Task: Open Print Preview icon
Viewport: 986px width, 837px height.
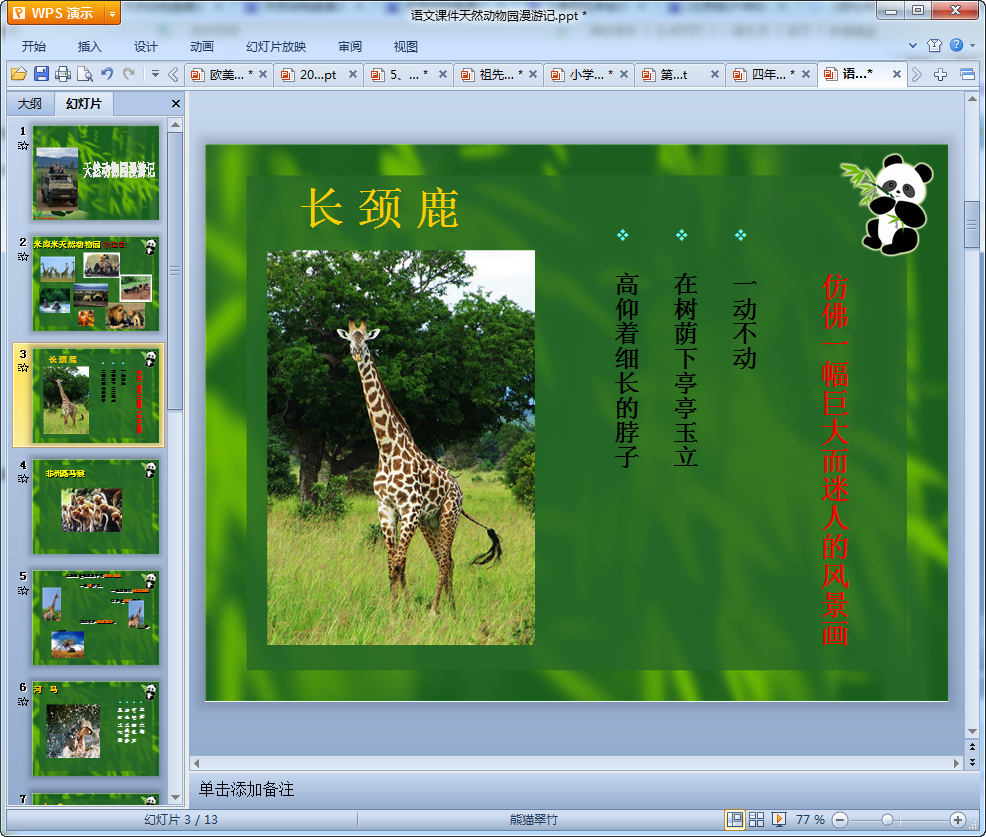Action: pyautogui.click(x=85, y=74)
